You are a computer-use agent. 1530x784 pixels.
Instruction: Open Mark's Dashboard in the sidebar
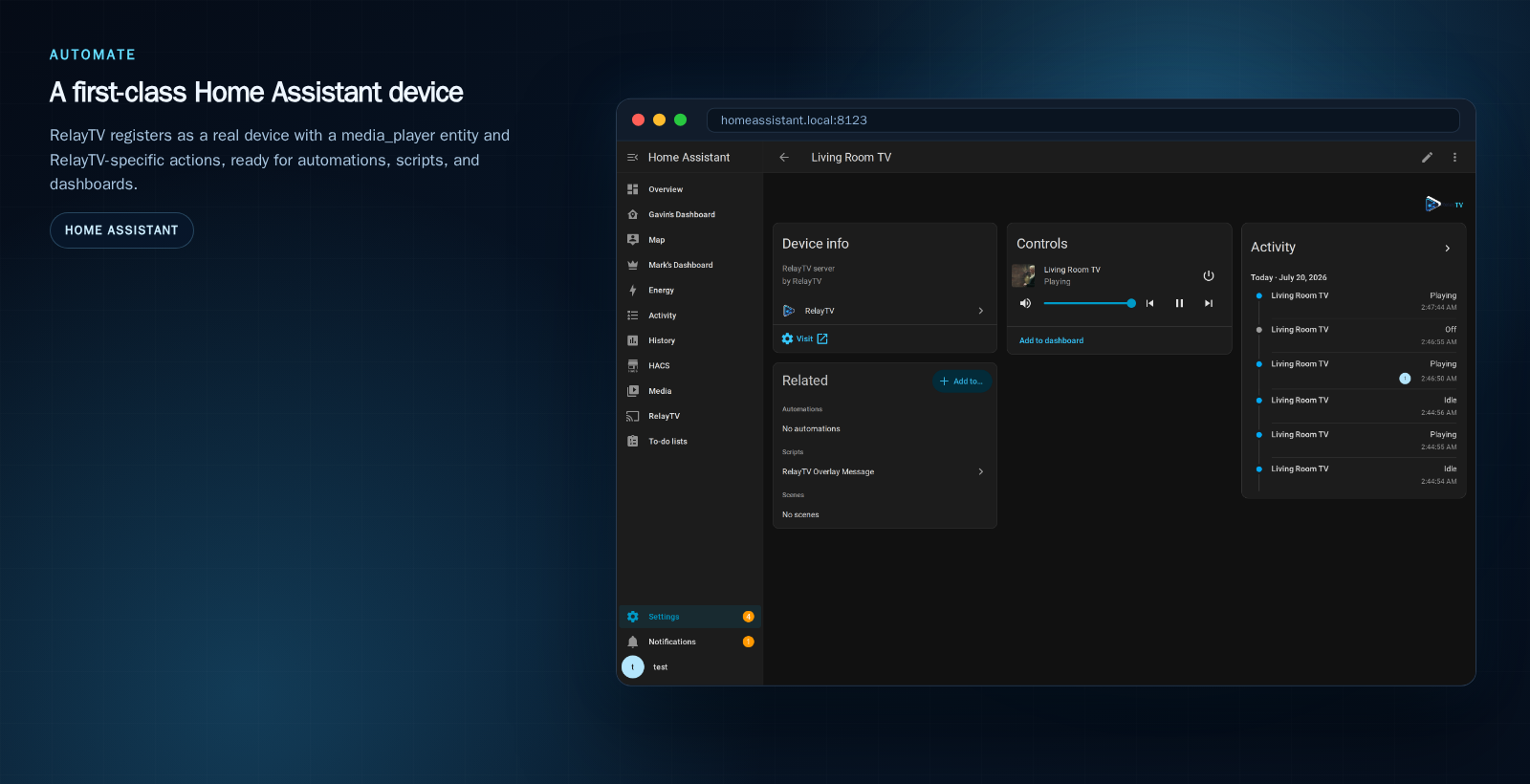[x=690, y=265]
